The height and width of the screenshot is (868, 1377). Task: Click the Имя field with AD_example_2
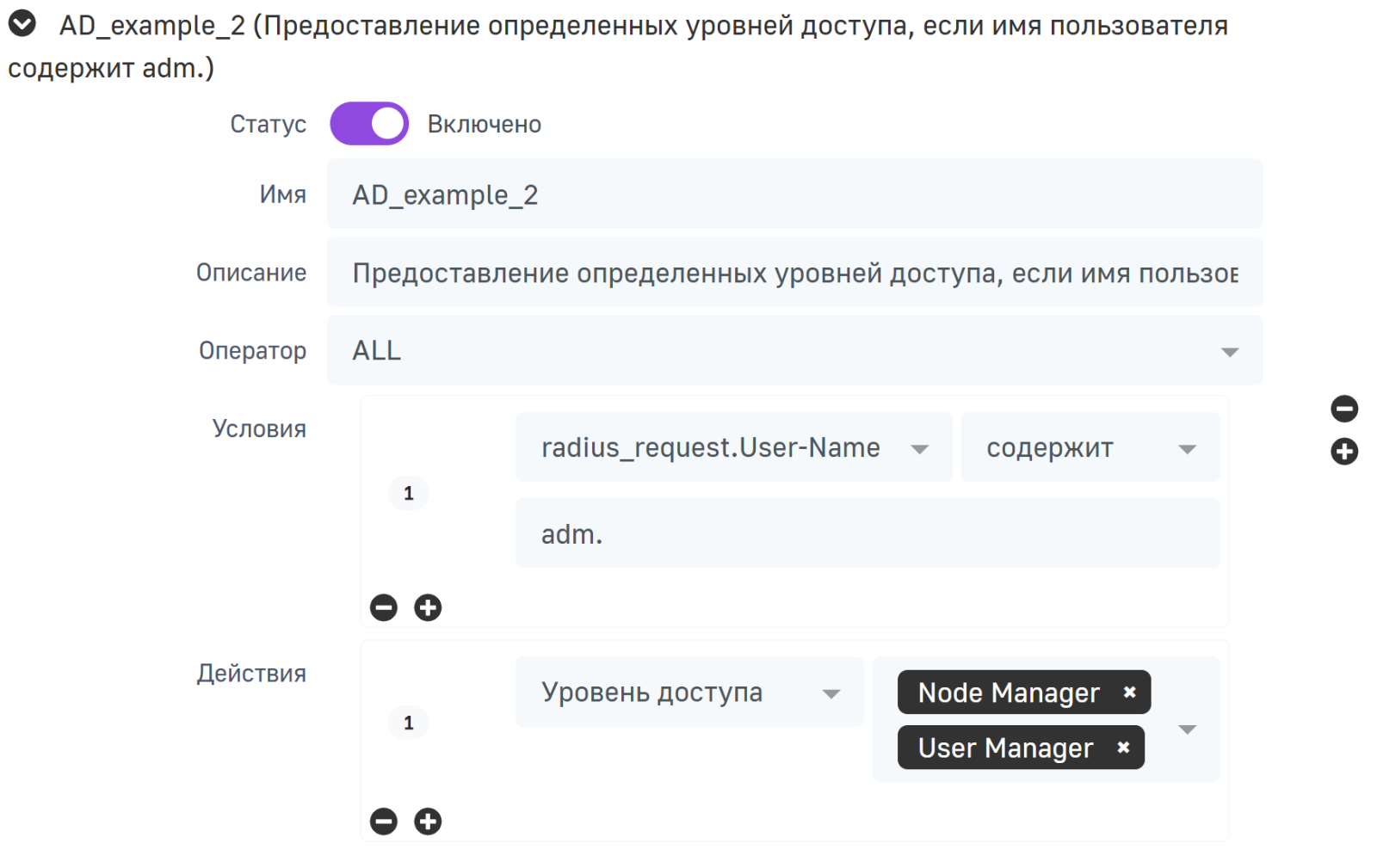coord(793,194)
